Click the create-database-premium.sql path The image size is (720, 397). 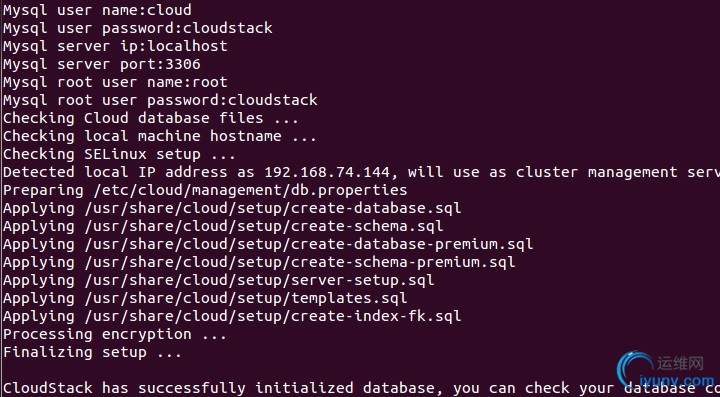pos(309,244)
